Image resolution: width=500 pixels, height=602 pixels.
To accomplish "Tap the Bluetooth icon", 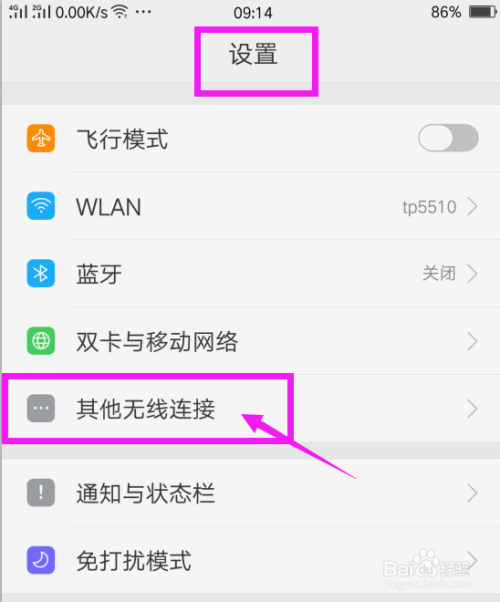I will pos(41,274).
